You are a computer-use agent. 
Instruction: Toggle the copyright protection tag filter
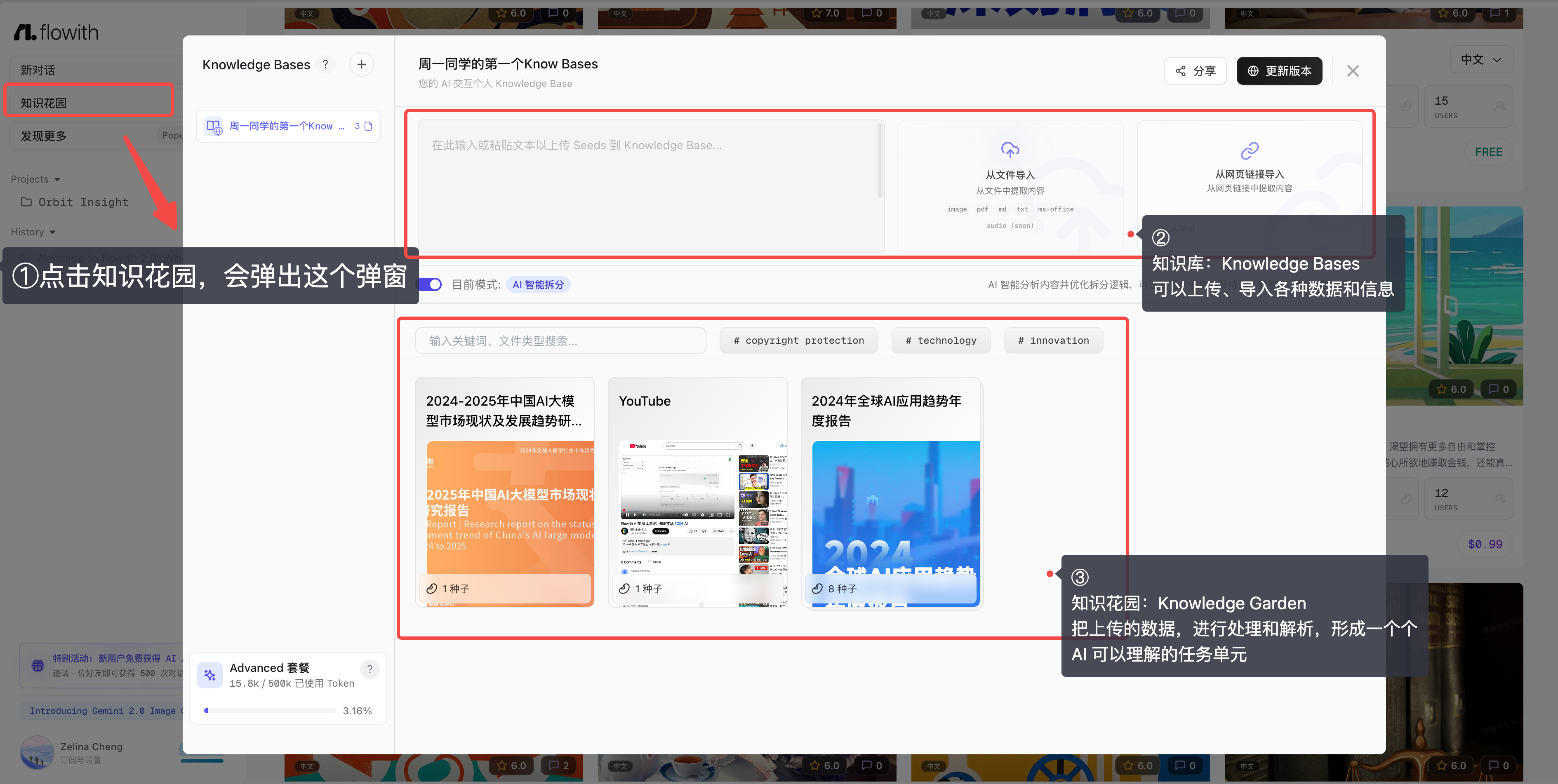(x=798, y=340)
